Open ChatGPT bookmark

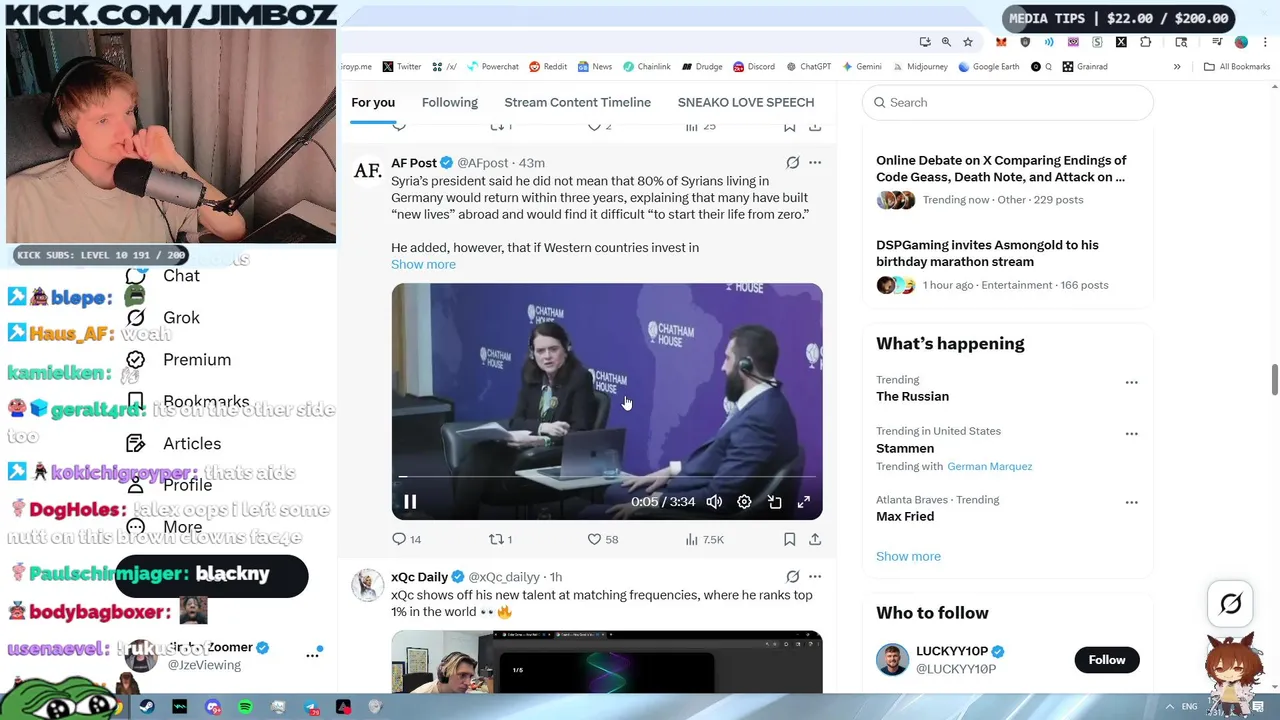point(808,66)
